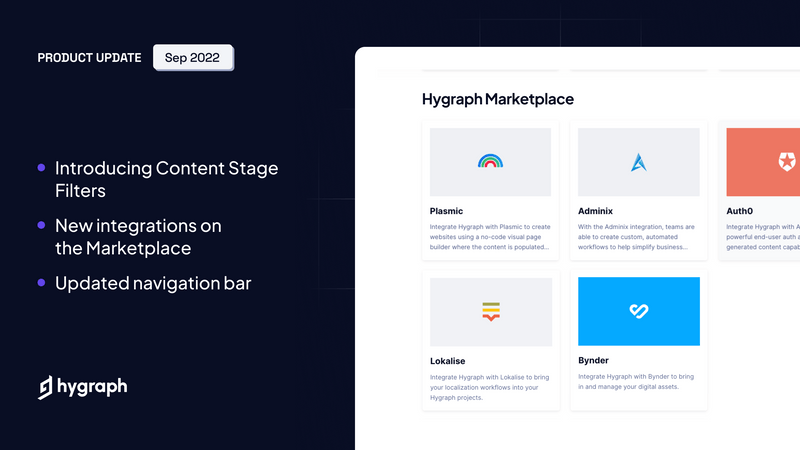The image size is (800, 450).
Task: Click the bullet dot beside Content Stage Filters
Action: tap(41, 168)
